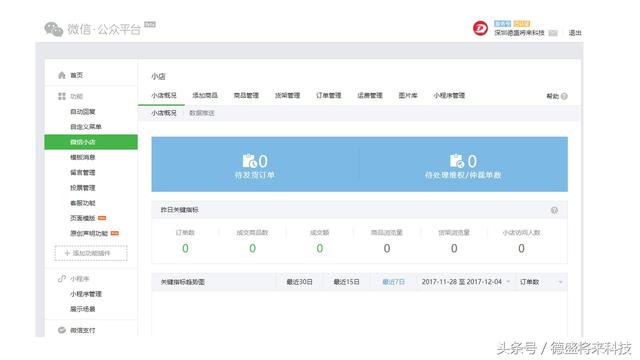Image resolution: width=640 pixels, height=360 pixels.
Task: Click the help question-mark icon beside 帮助
Action: [564, 96]
